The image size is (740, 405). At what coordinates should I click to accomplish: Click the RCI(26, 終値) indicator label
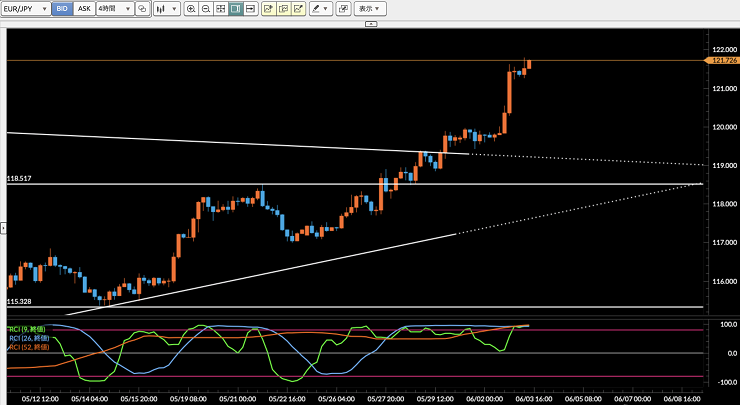pyautogui.click(x=29, y=338)
